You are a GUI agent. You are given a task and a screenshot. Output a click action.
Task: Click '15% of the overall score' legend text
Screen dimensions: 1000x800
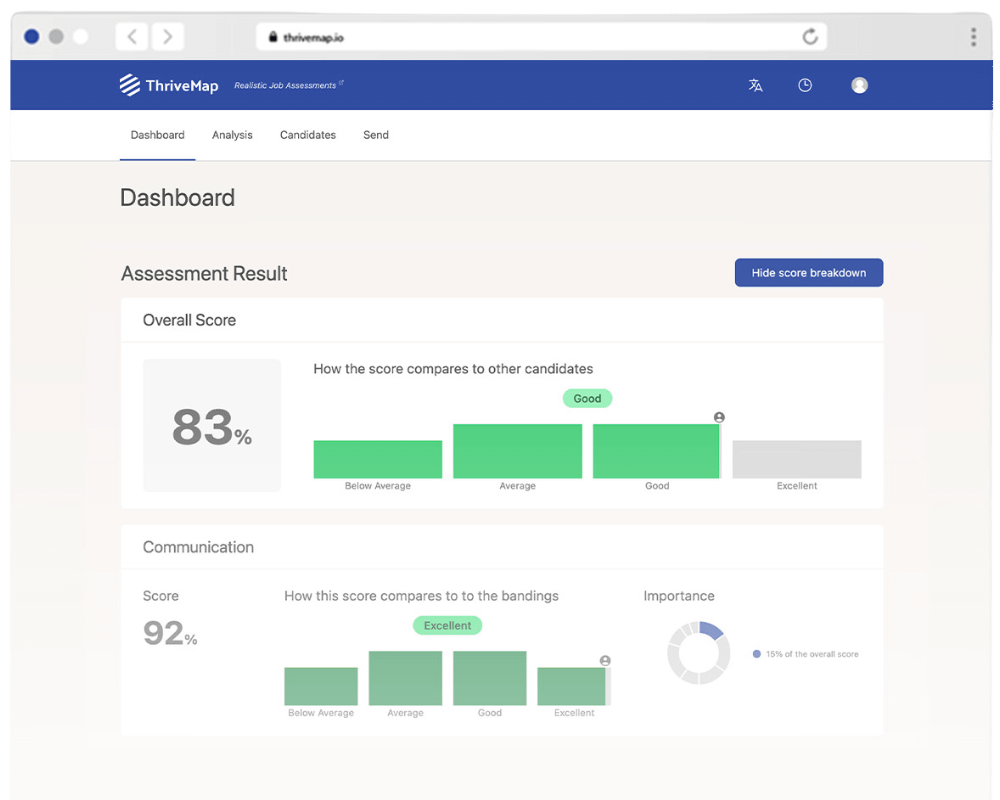point(812,654)
